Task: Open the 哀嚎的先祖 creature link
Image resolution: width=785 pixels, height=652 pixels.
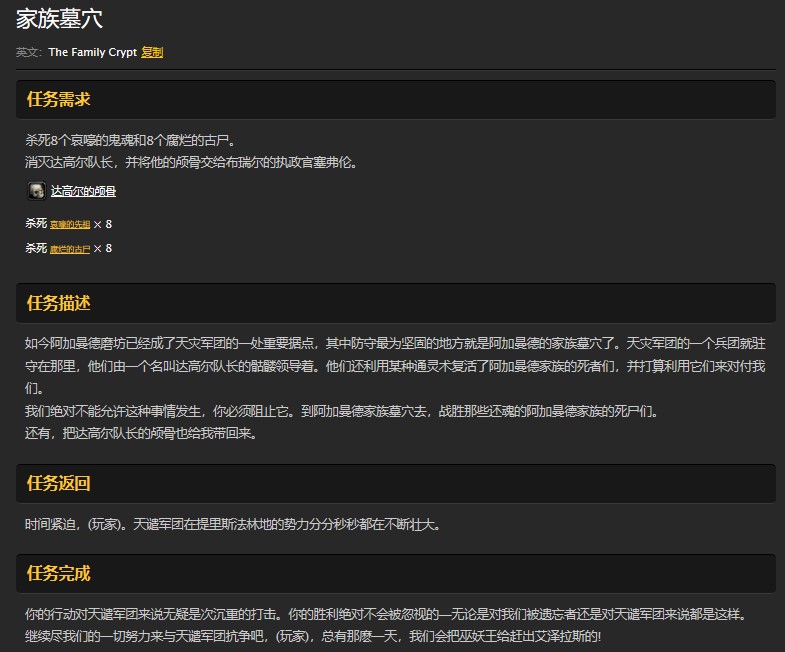Action: pyautogui.click(x=70, y=225)
